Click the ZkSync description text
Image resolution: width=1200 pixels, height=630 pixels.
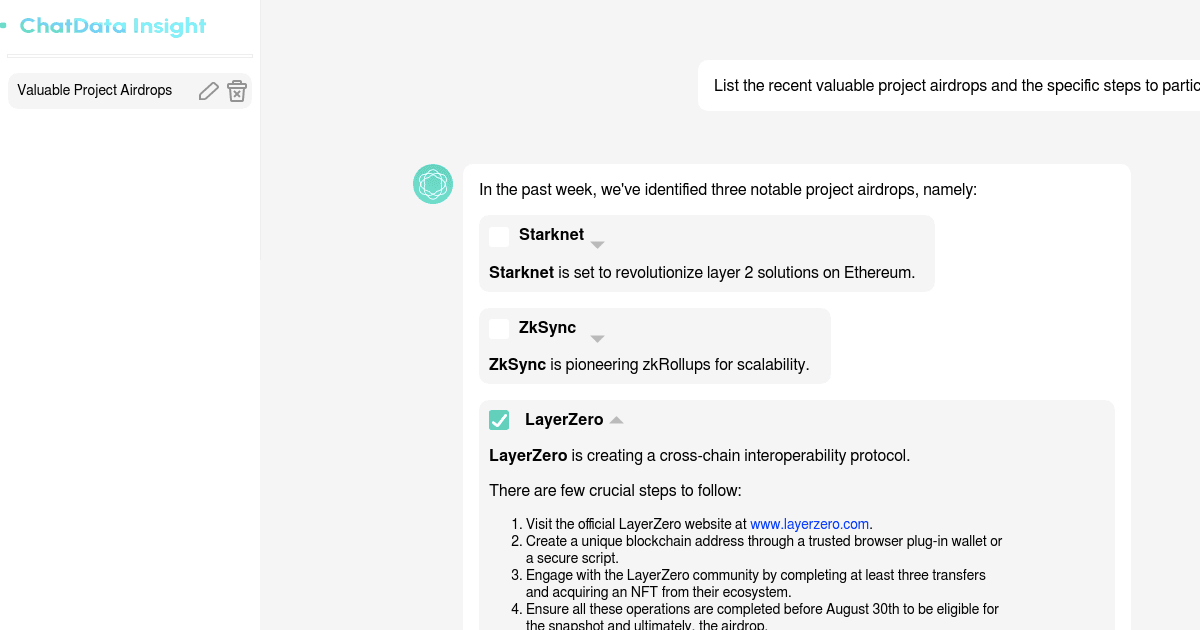[x=648, y=364]
